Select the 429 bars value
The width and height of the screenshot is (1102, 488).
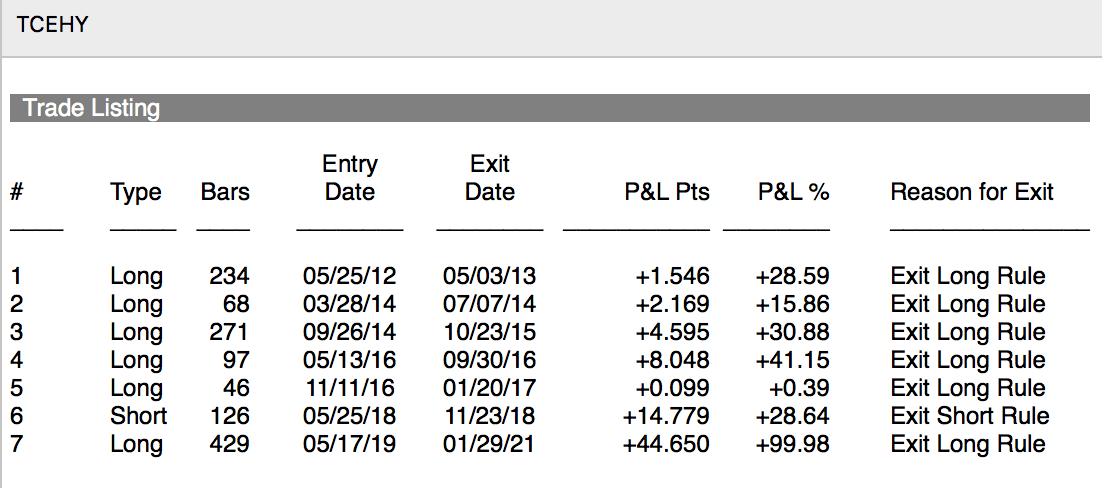229,444
